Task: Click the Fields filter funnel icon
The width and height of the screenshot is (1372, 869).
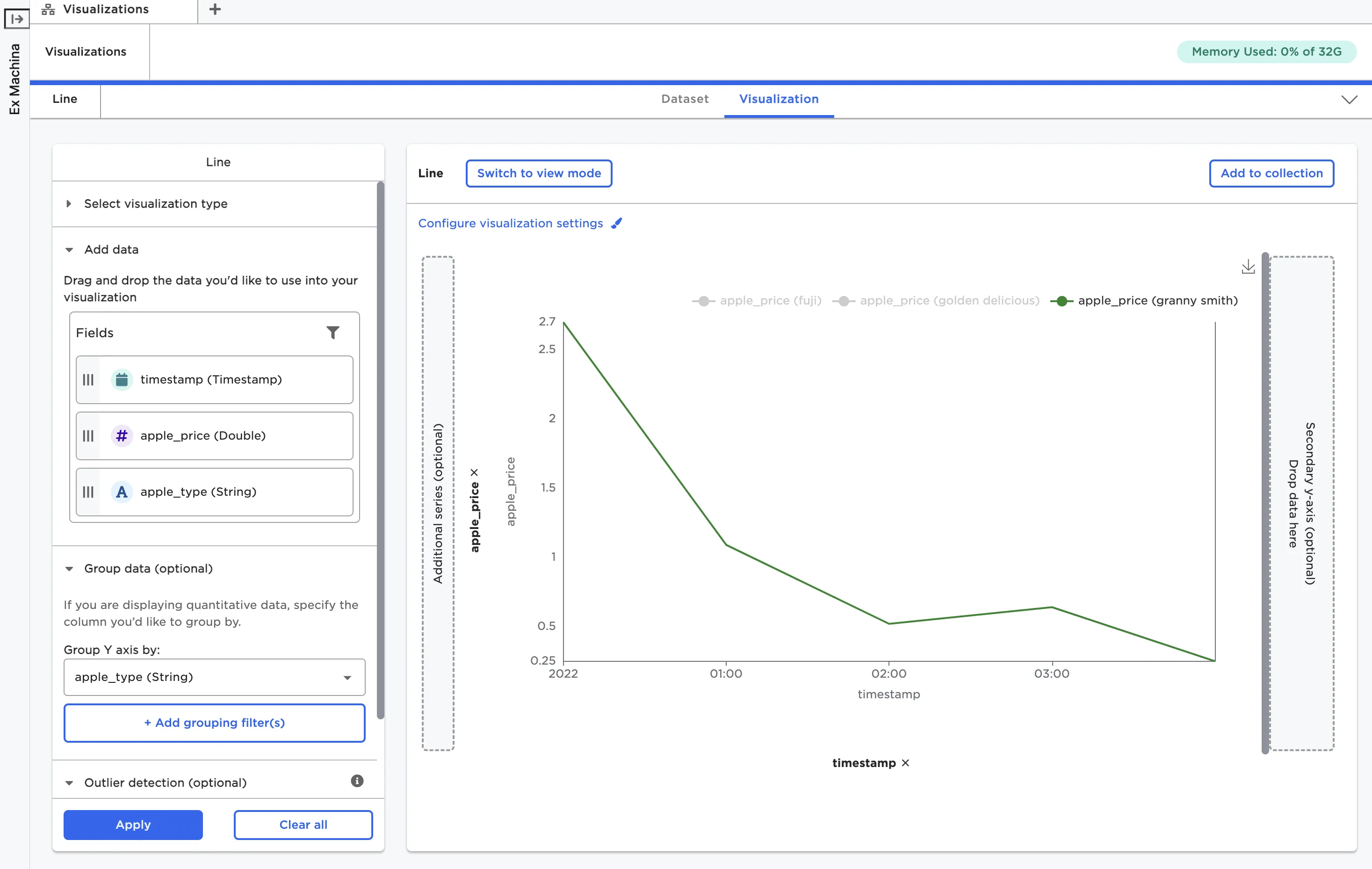Action: [333, 332]
